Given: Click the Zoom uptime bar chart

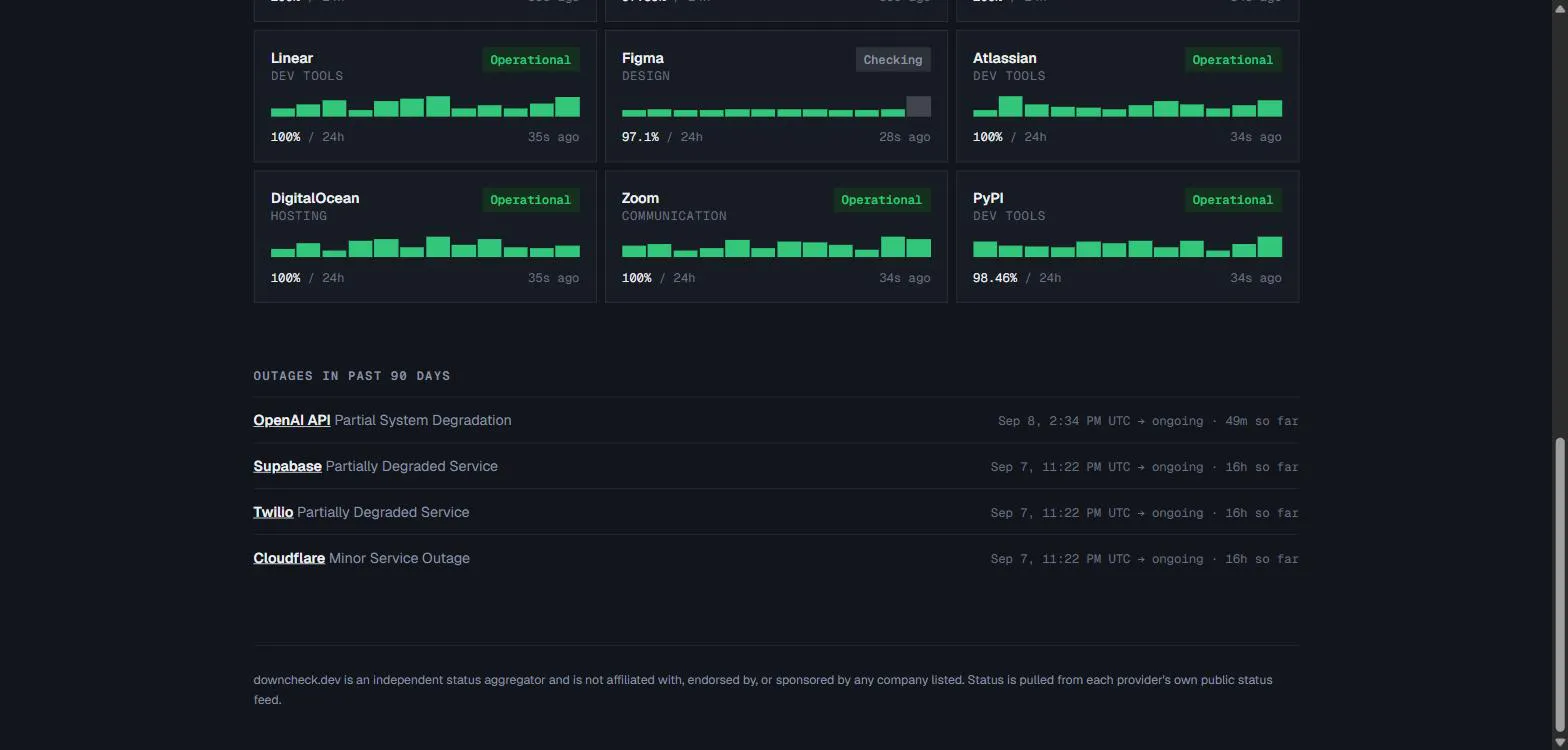Looking at the screenshot, I should [776, 247].
